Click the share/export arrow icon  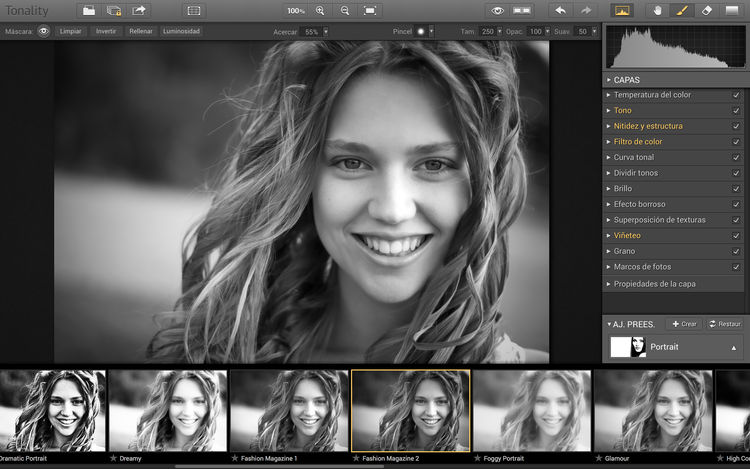tap(139, 11)
